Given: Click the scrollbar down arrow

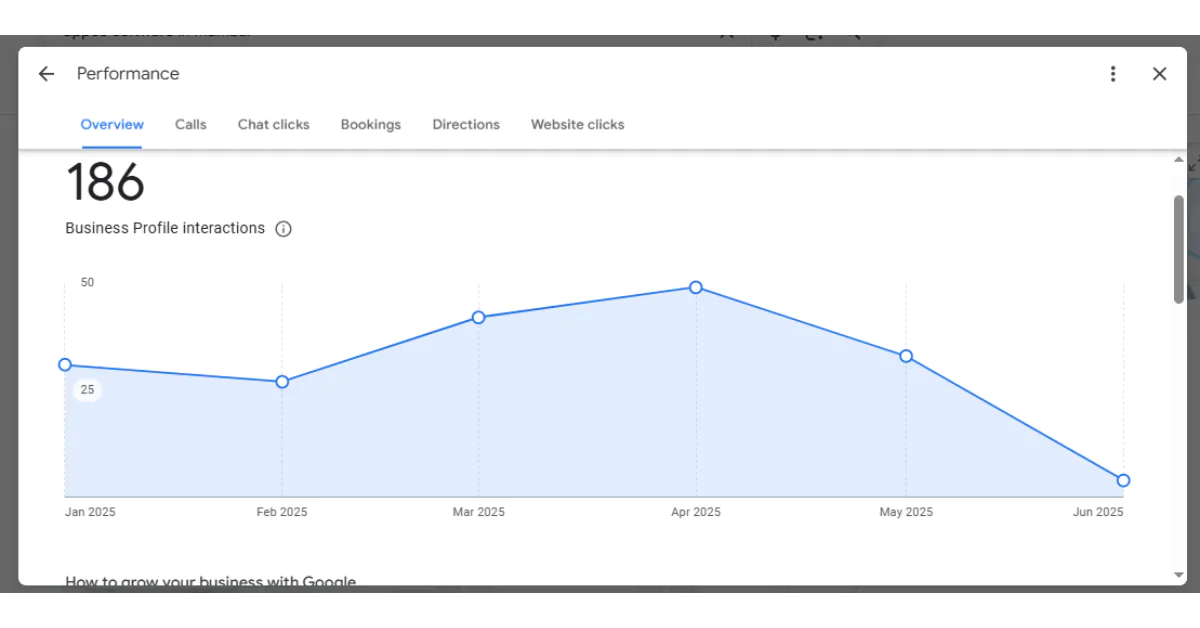Looking at the screenshot, I should (1179, 575).
